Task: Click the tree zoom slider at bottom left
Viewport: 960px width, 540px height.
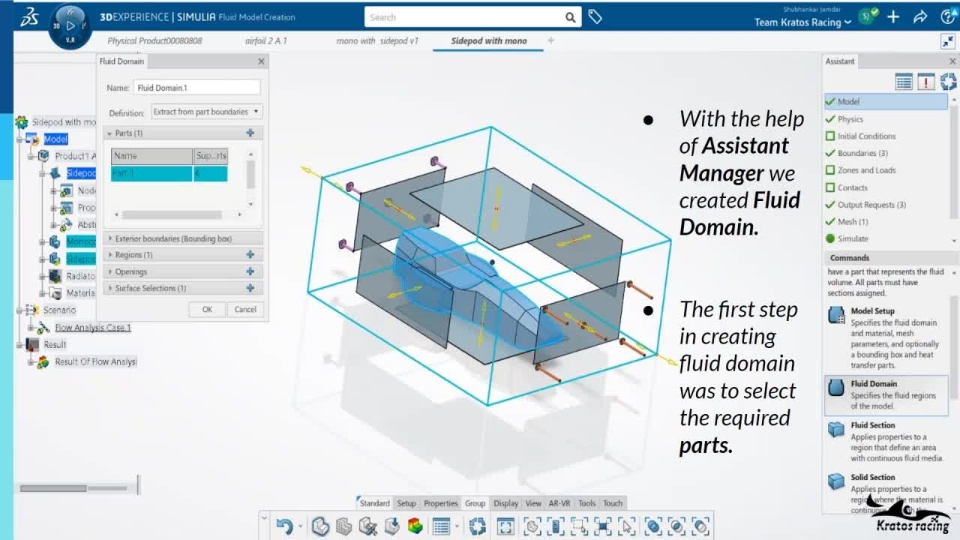Action: [x=74, y=488]
